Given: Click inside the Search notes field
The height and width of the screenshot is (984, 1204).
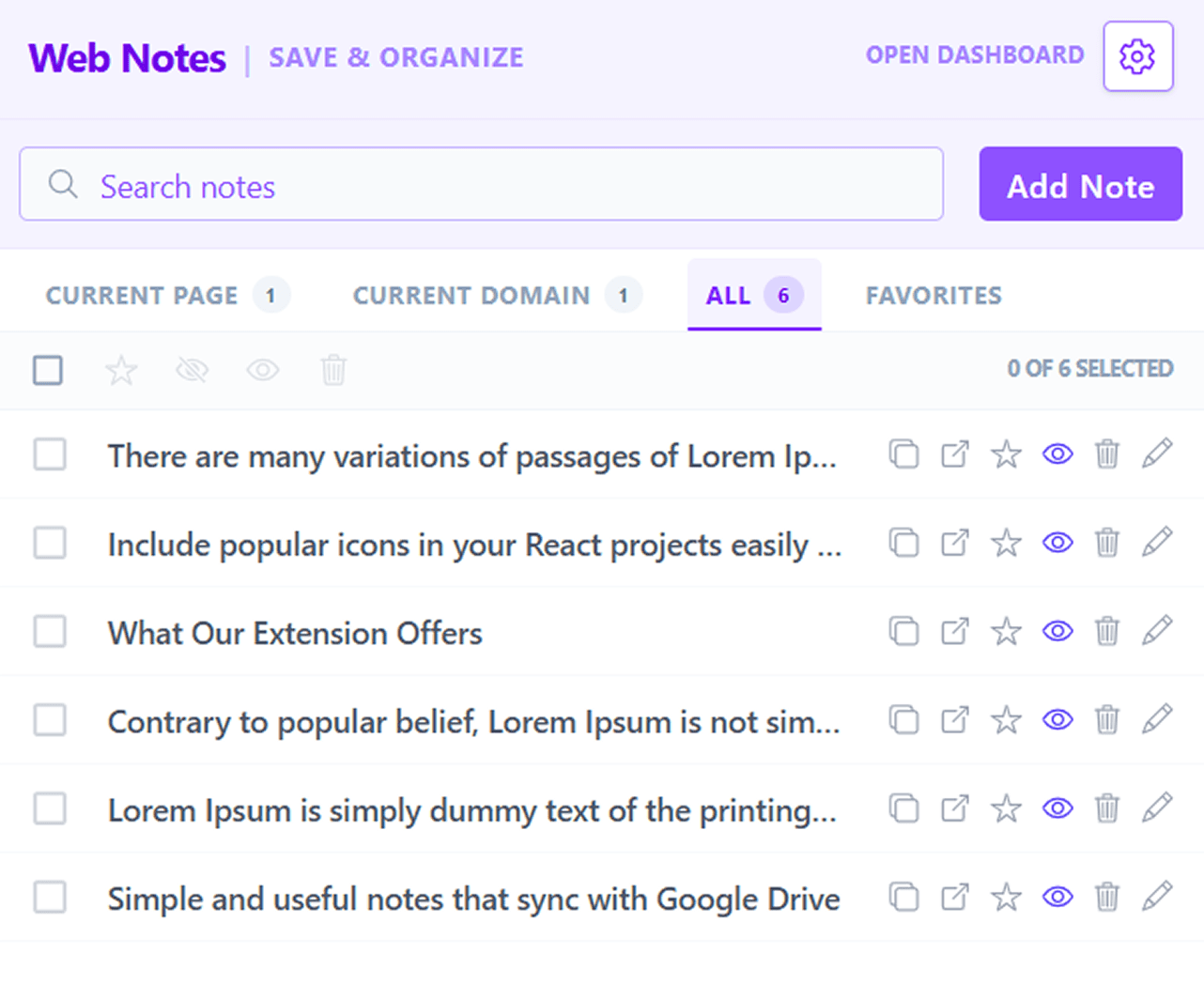Looking at the screenshot, I should (376, 184).
